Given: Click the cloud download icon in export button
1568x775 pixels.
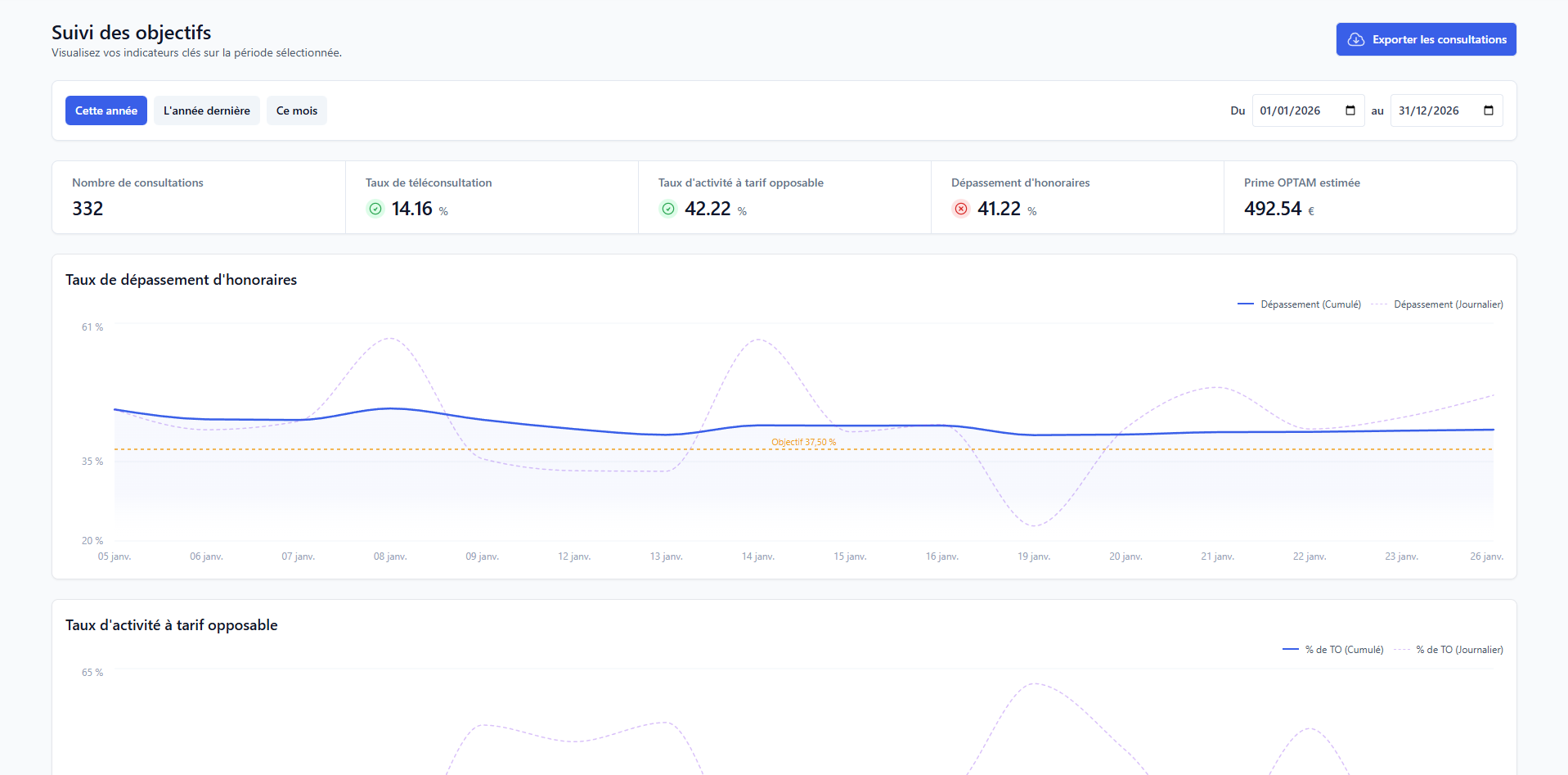Looking at the screenshot, I should pyautogui.click(x=1356, y=39).
